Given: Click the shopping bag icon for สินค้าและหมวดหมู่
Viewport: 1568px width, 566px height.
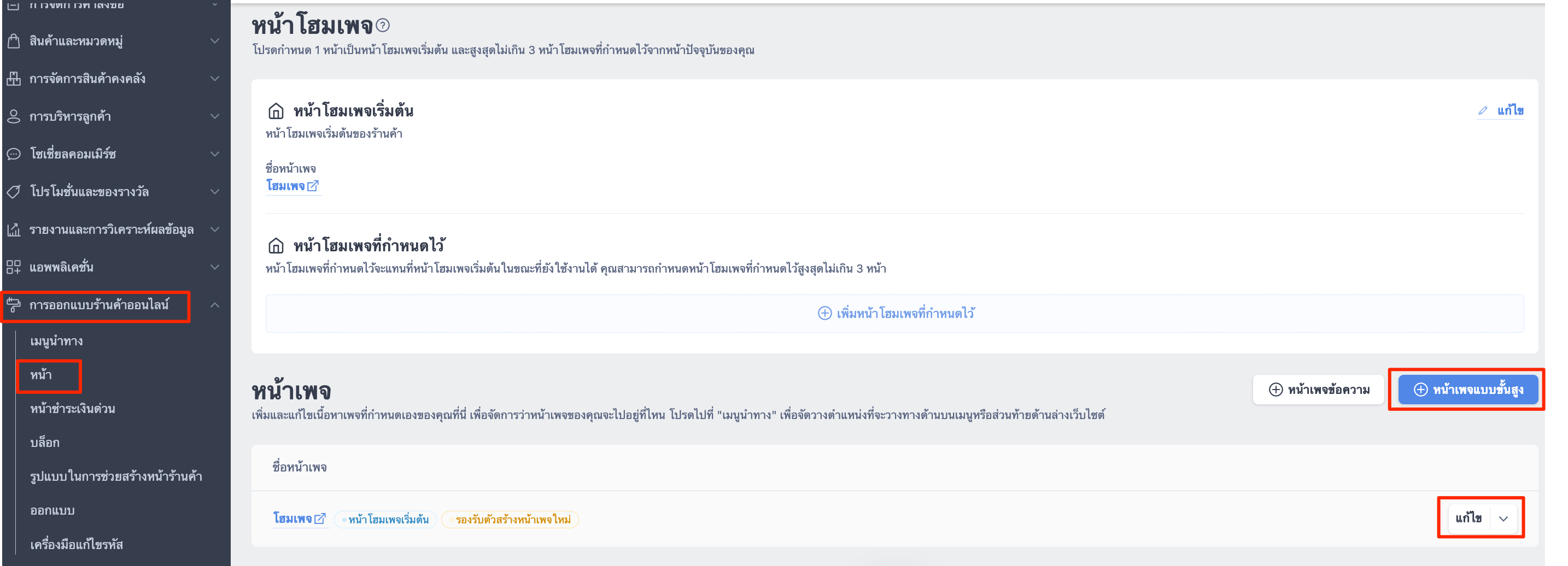Looking at the screenshot, I should (13, 41).
